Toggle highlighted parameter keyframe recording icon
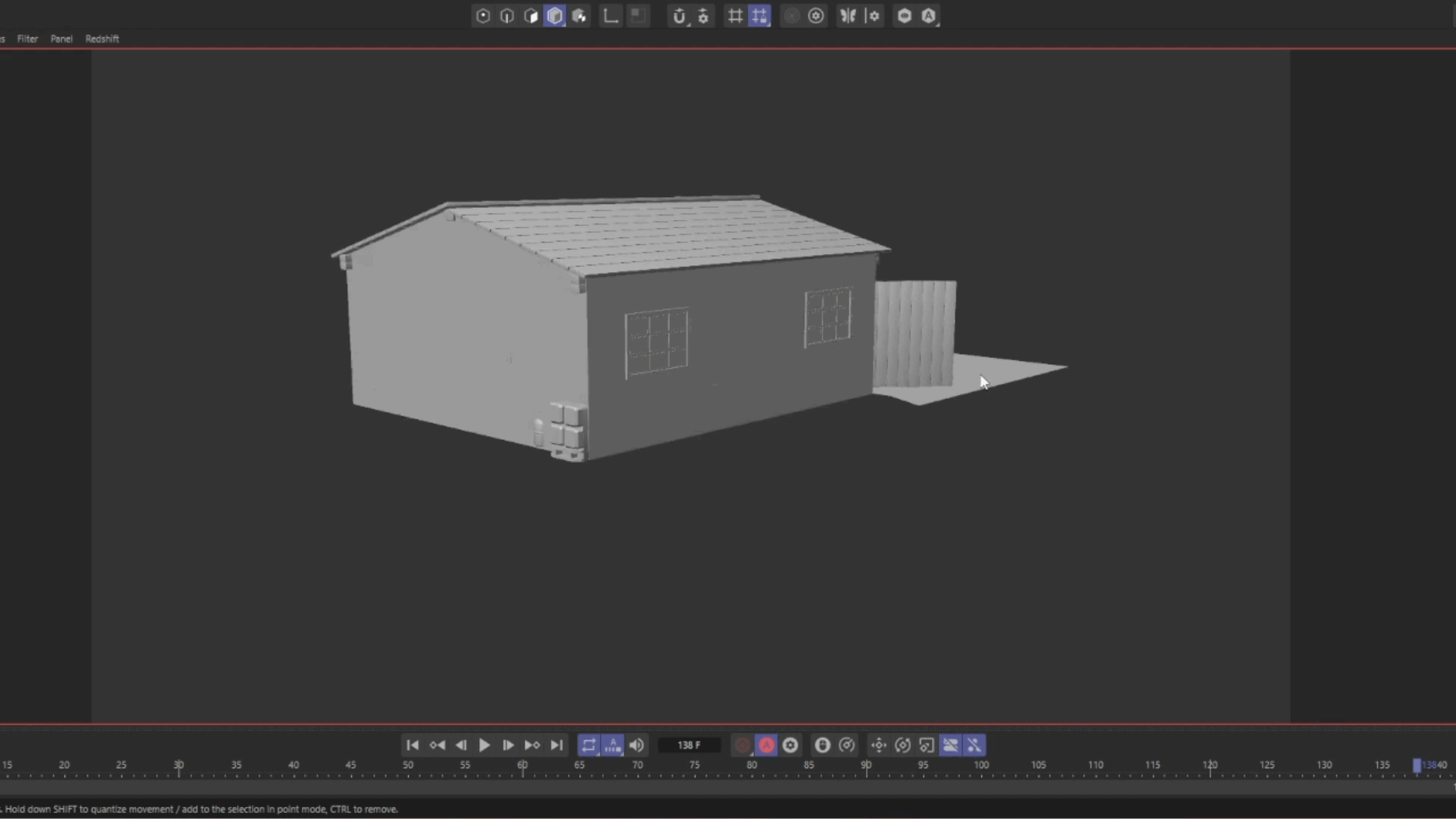Viewport: 1456px width, 819px height. [950, 745]
